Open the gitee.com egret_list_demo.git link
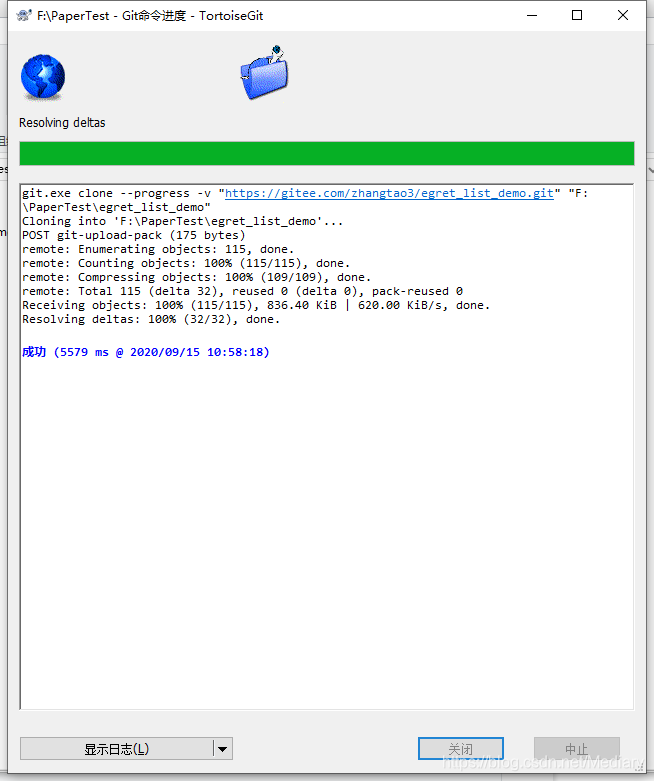This screenshot has width=654, height=781. [389, 193]
